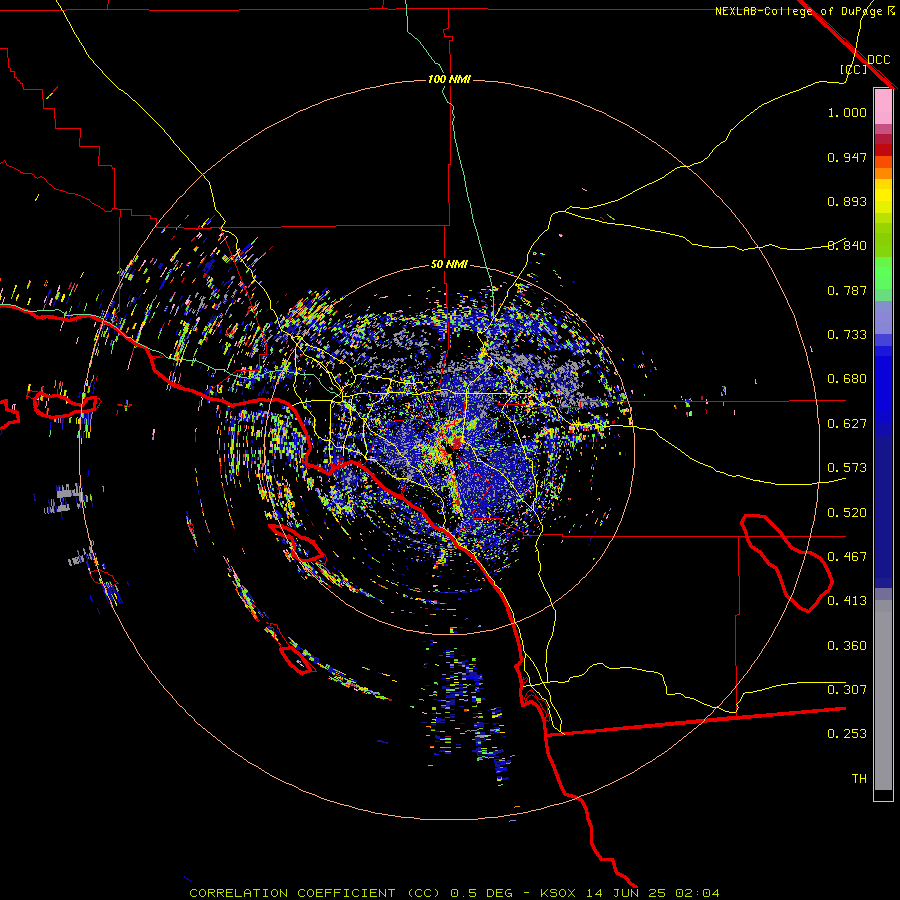Click the "100 NMI" range ring label

[449, 79]
